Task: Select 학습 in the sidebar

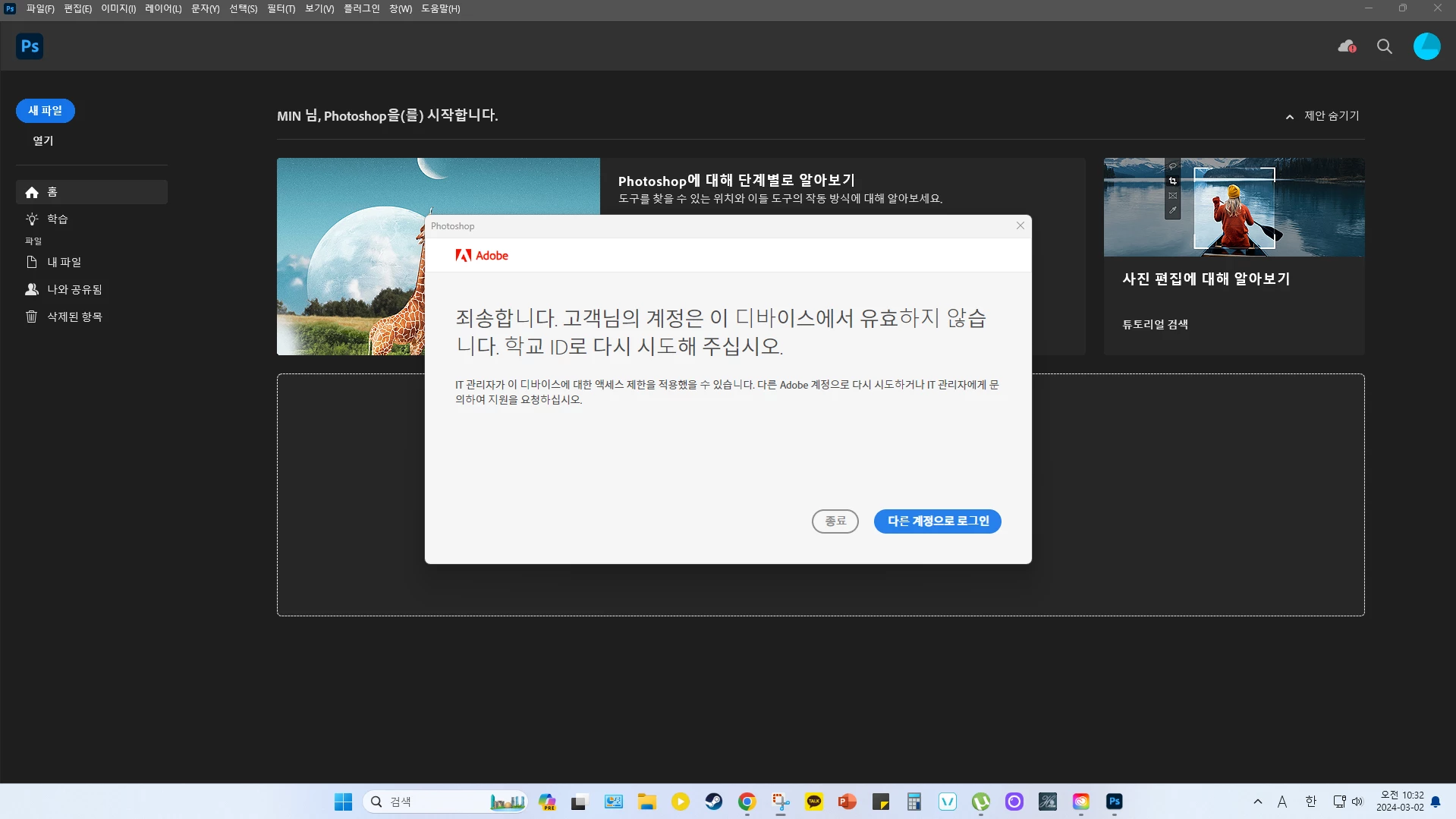Action: click(92, 219)
